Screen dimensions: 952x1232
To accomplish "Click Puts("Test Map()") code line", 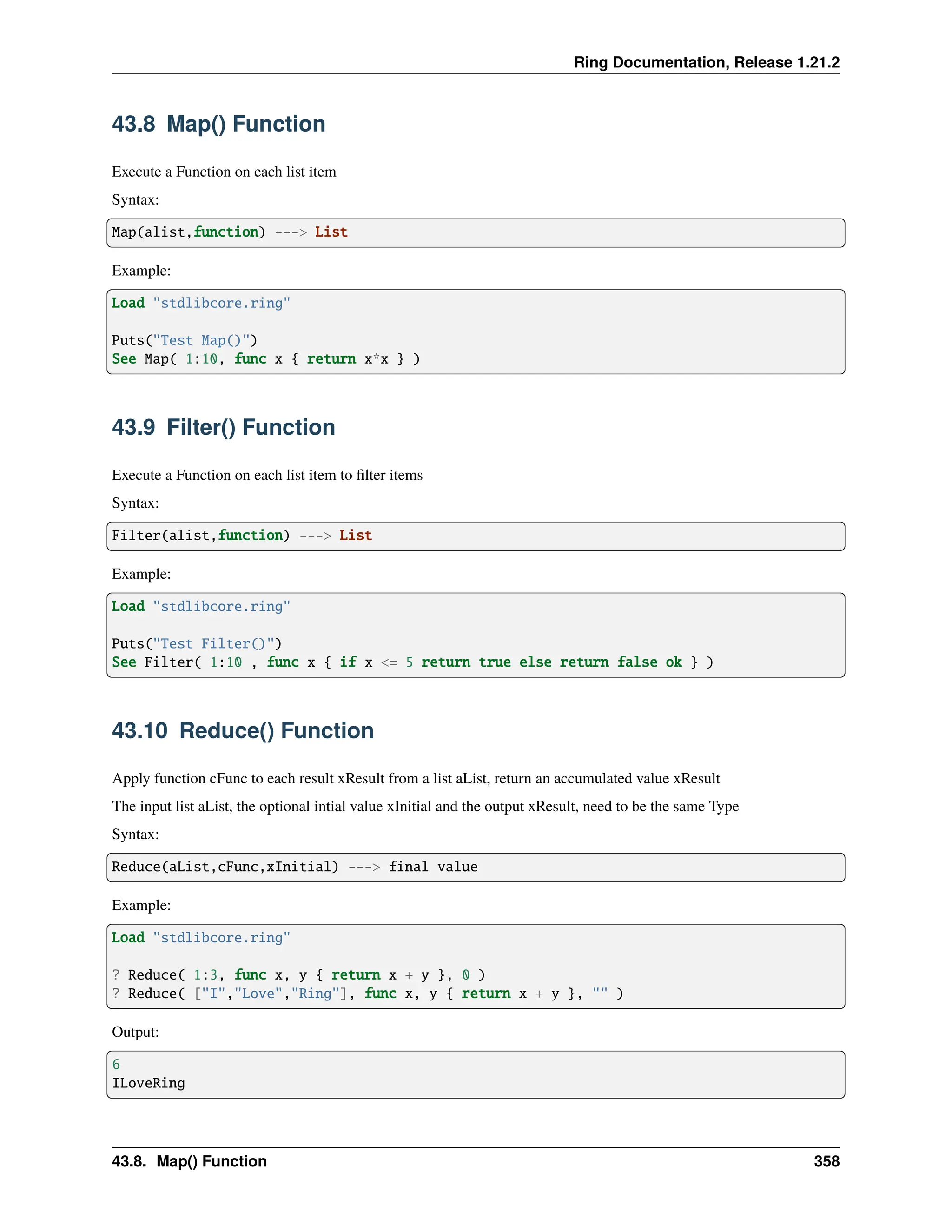I will (185, 340).
